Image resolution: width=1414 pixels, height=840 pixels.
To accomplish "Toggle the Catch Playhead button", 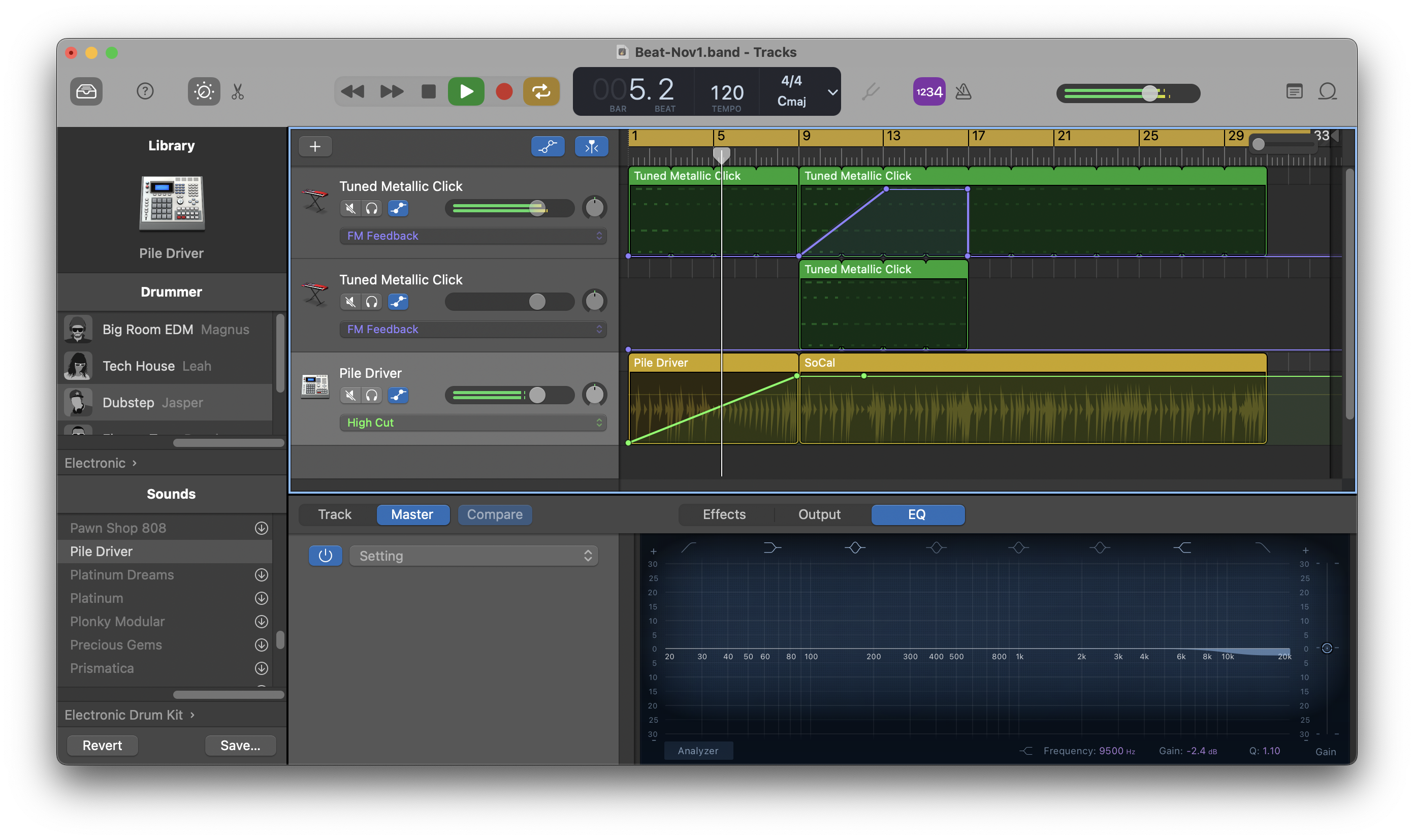I will click(592, 147).
